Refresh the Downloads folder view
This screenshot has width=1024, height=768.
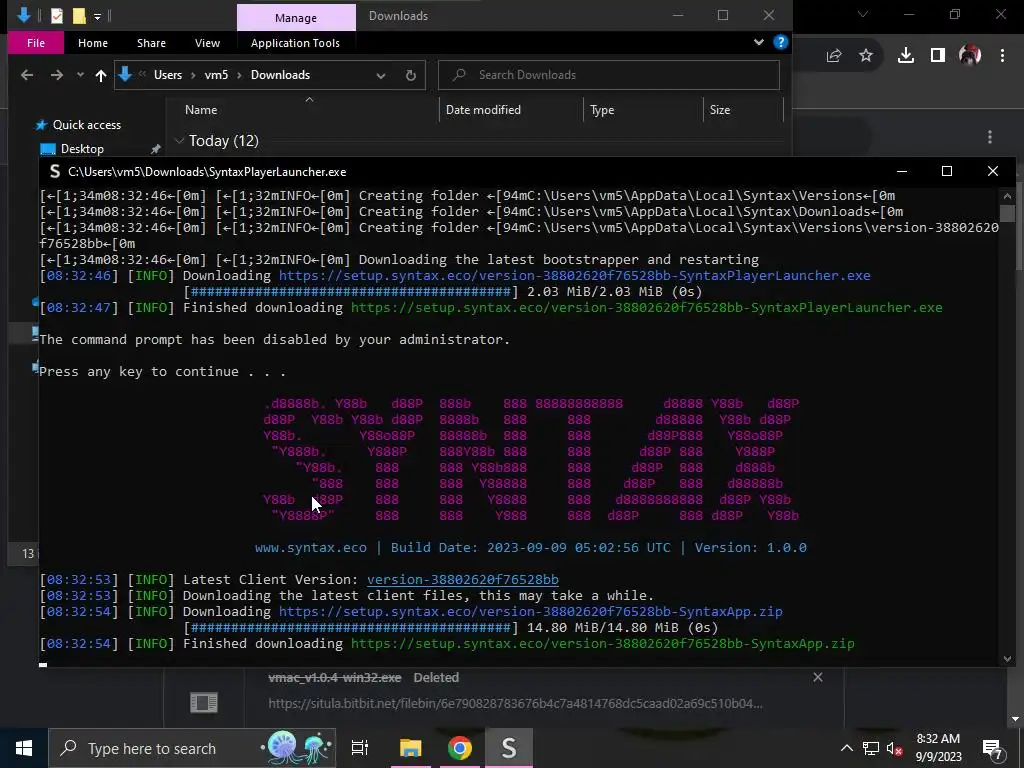coord(411,75)
